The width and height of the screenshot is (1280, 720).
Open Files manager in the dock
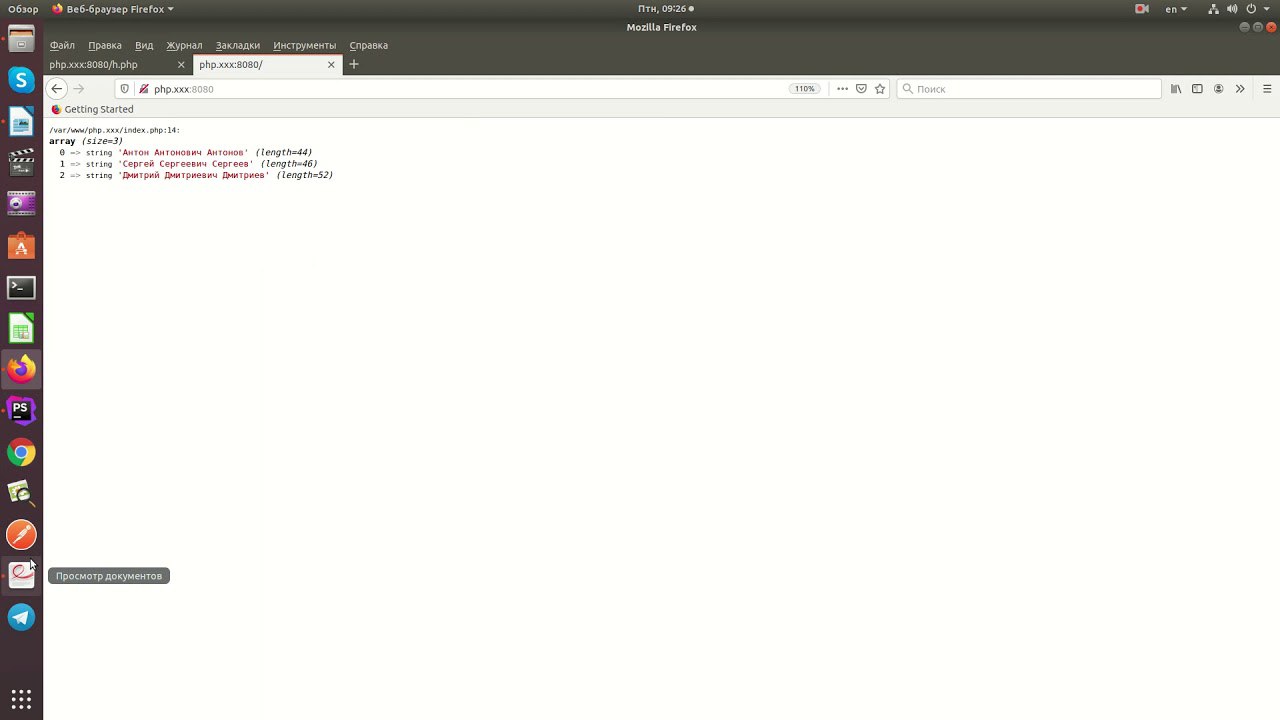point(21,40)
